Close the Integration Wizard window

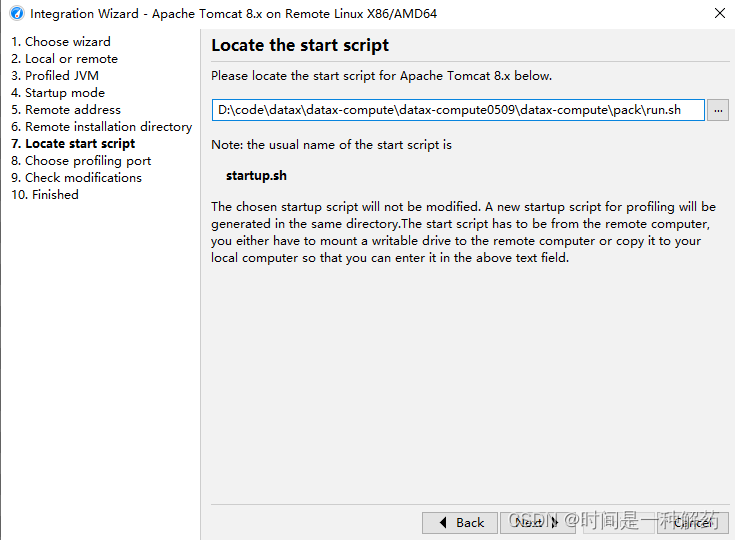pos(720,13)
